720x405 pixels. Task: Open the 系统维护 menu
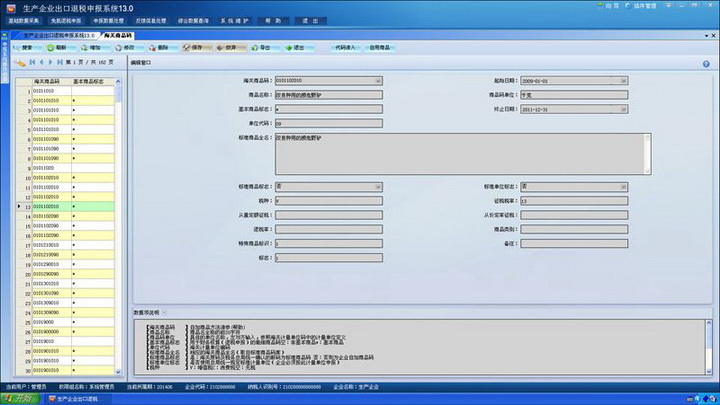point(234,21)
